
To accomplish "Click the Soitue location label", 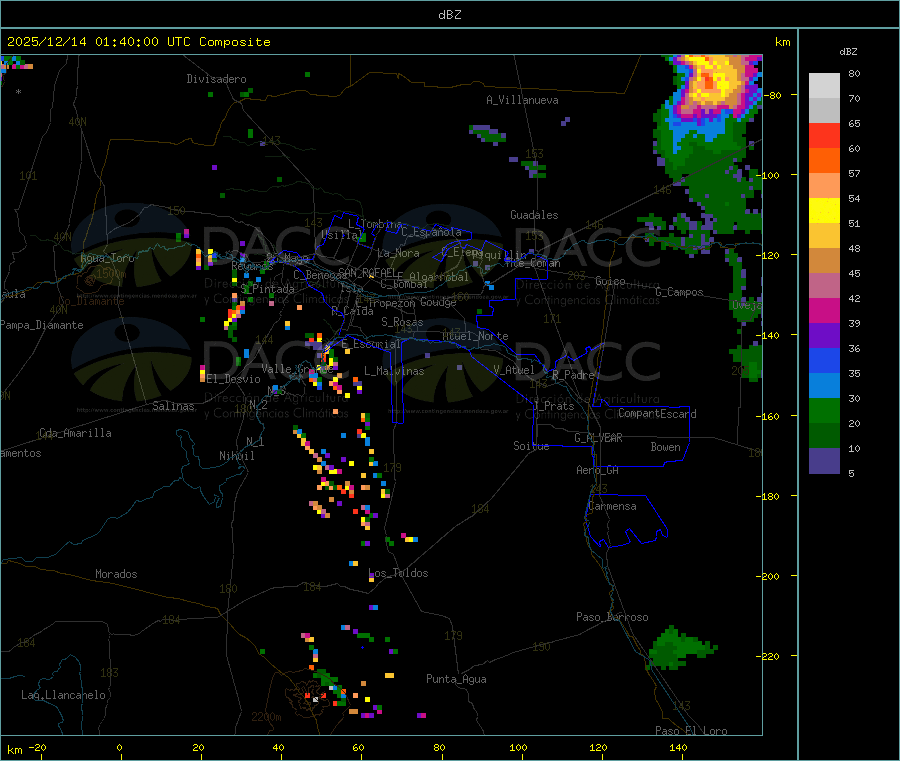I will [531, 446].
